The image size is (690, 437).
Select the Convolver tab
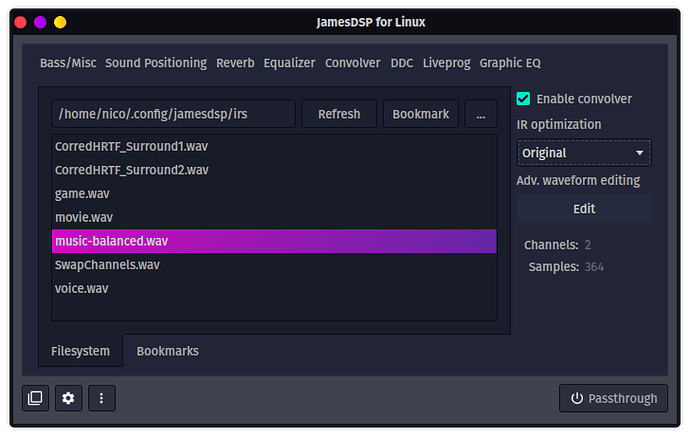click(352, 63)
